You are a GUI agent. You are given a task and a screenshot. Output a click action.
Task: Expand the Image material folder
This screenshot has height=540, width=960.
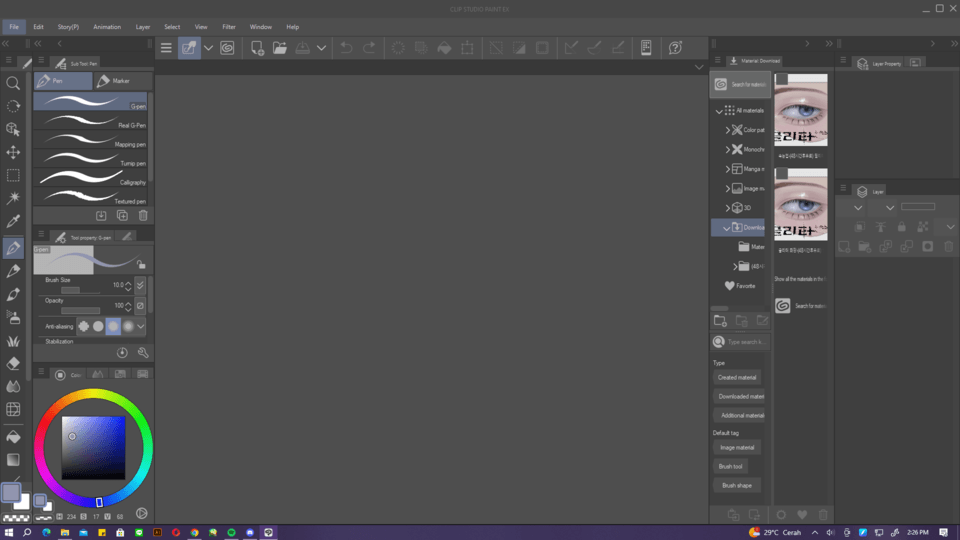(x=727, y=189)
